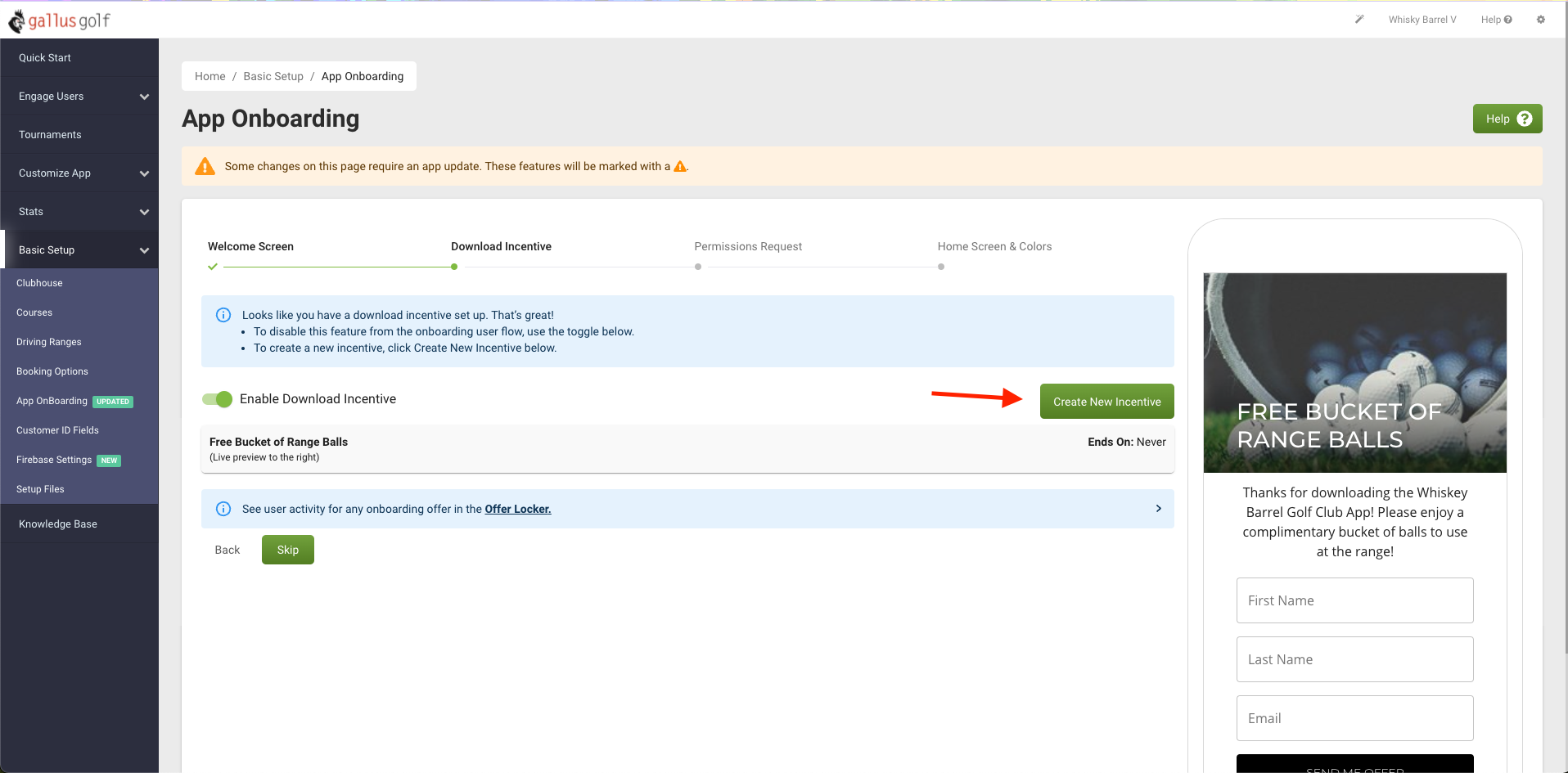Open Driving Ranges submenu item
The image size is (1568, 773).
pos(79,342)
